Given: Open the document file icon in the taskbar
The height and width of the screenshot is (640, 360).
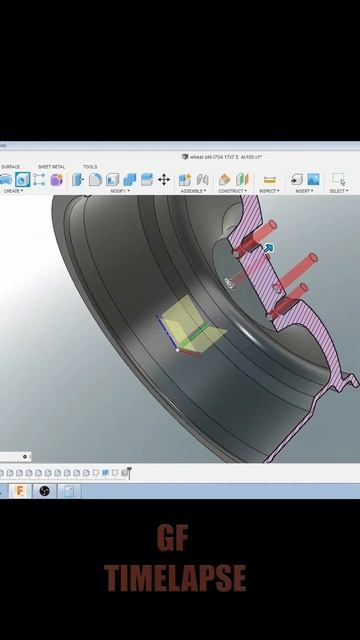Looking at the screenshot, I should 68,491.
